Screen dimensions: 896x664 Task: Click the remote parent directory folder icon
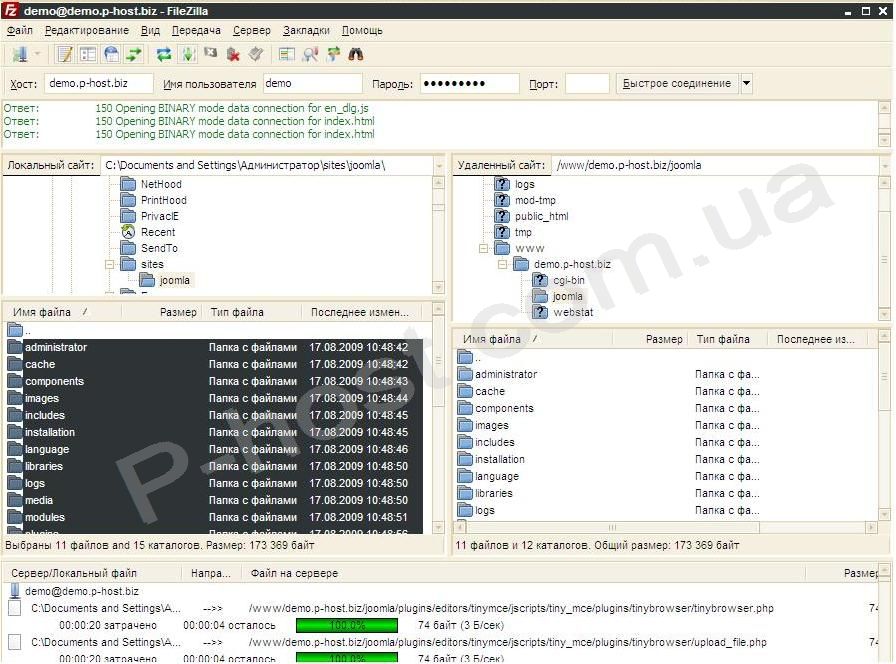(x=465, y=357)
